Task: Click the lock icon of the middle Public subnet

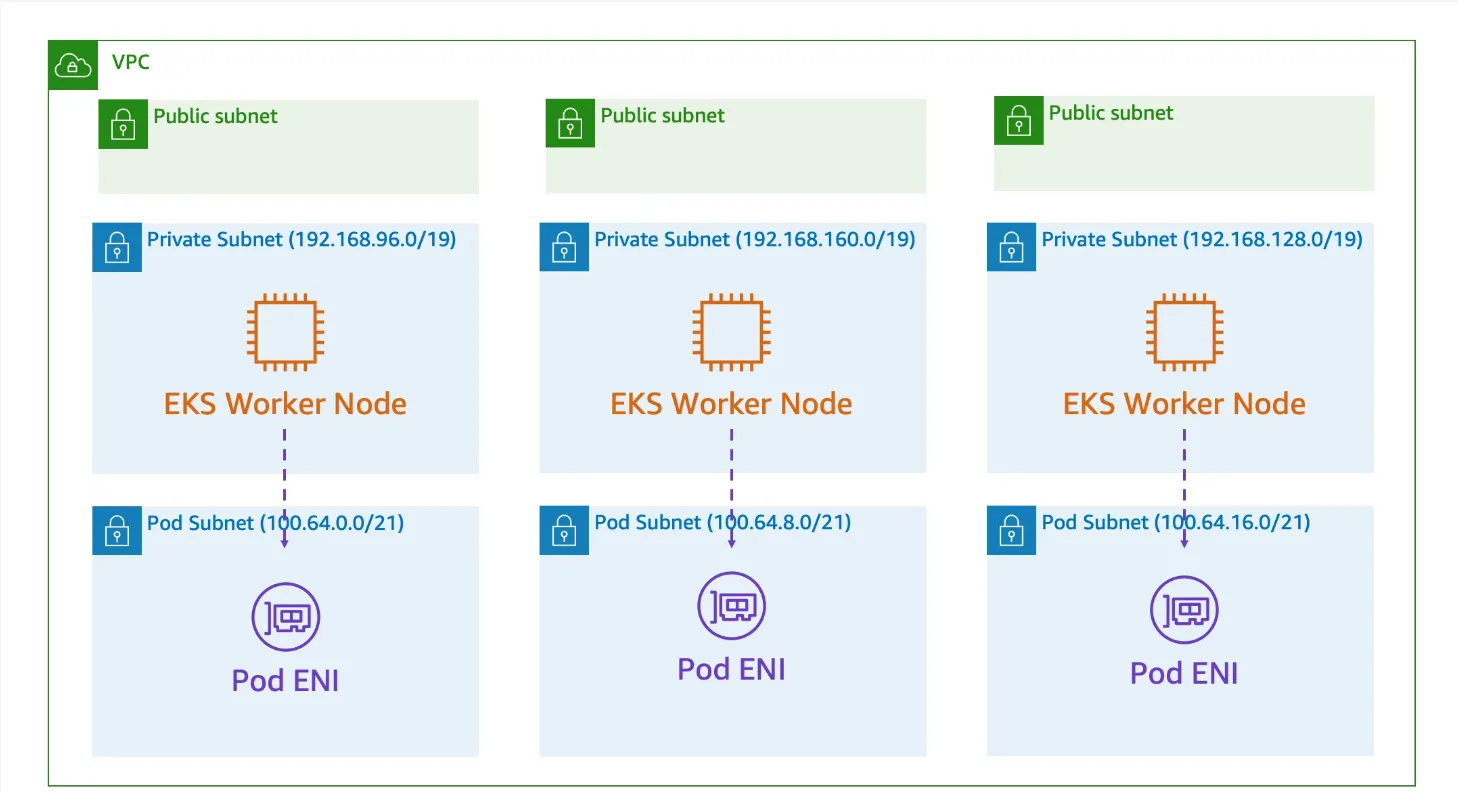Action: tap(570, 124)
